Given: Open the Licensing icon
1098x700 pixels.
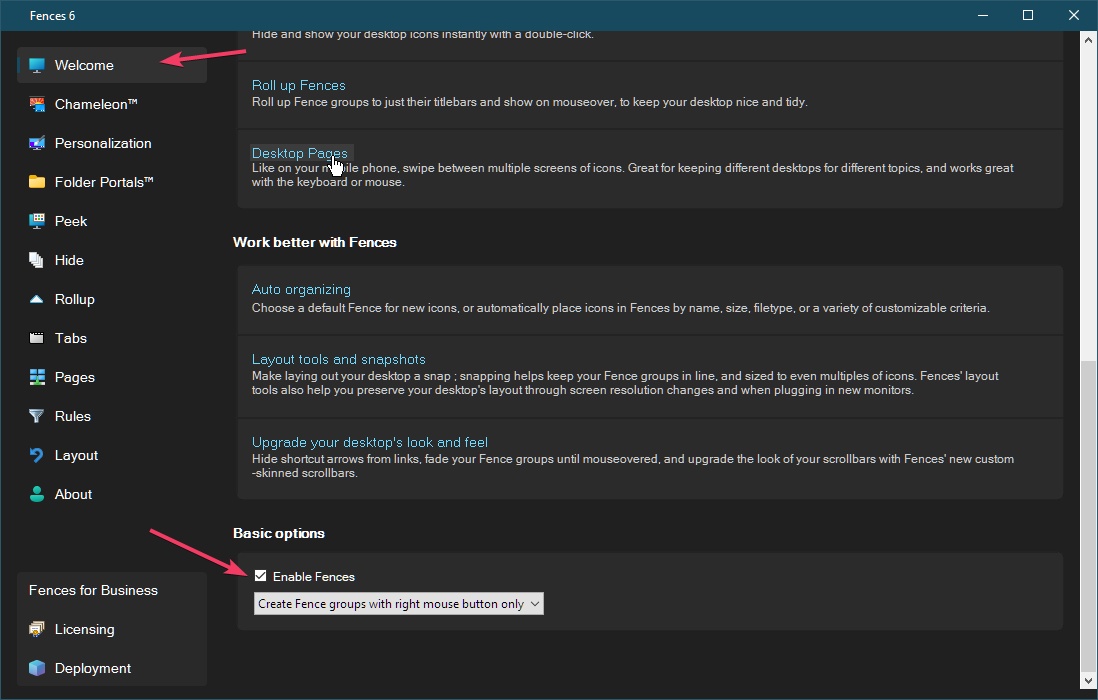Looking at the screenshot, I should tap(37, 629).
